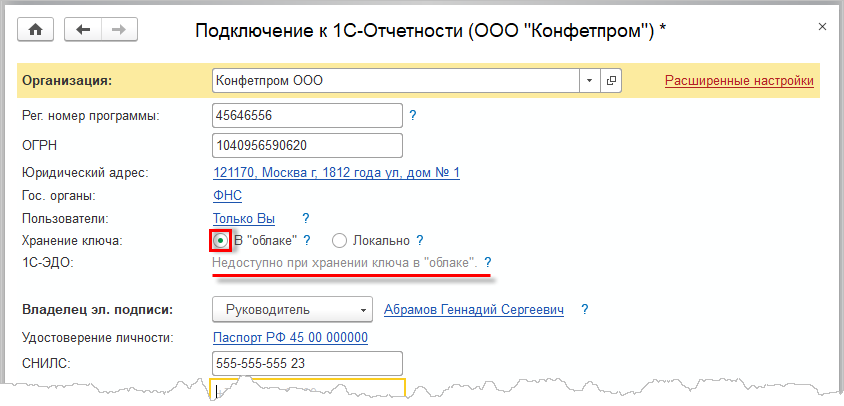Screen dimensions: 844x406
Task: Open Абрамов Геннадий Сергеевич link
Action: (474, 310)
